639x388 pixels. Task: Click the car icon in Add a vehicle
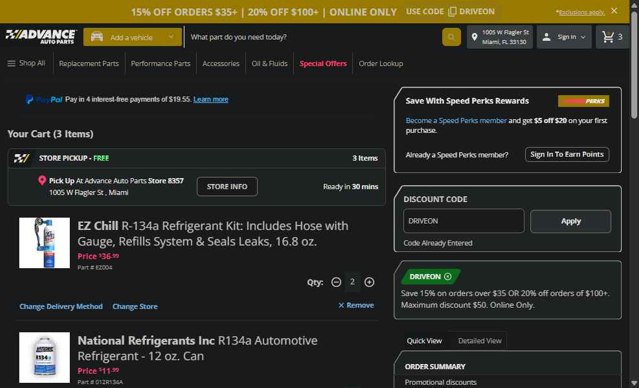[97, 37]
